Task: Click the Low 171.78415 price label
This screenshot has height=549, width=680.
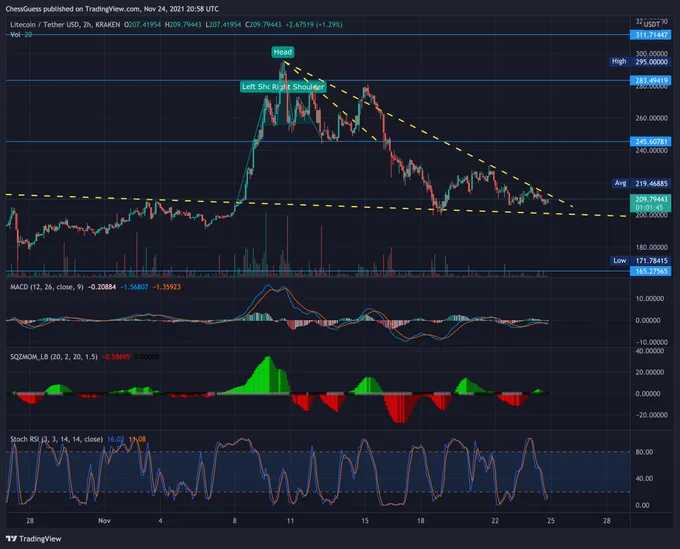Action: pos(641,261)
